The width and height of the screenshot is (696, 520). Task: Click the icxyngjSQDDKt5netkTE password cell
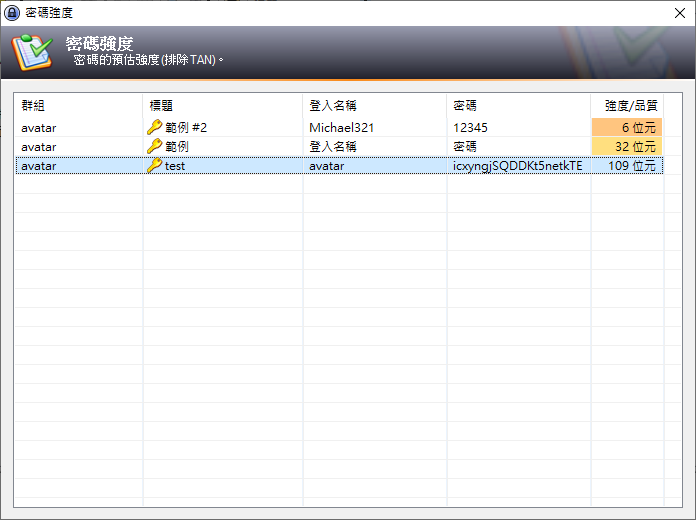tap(518, 166)
